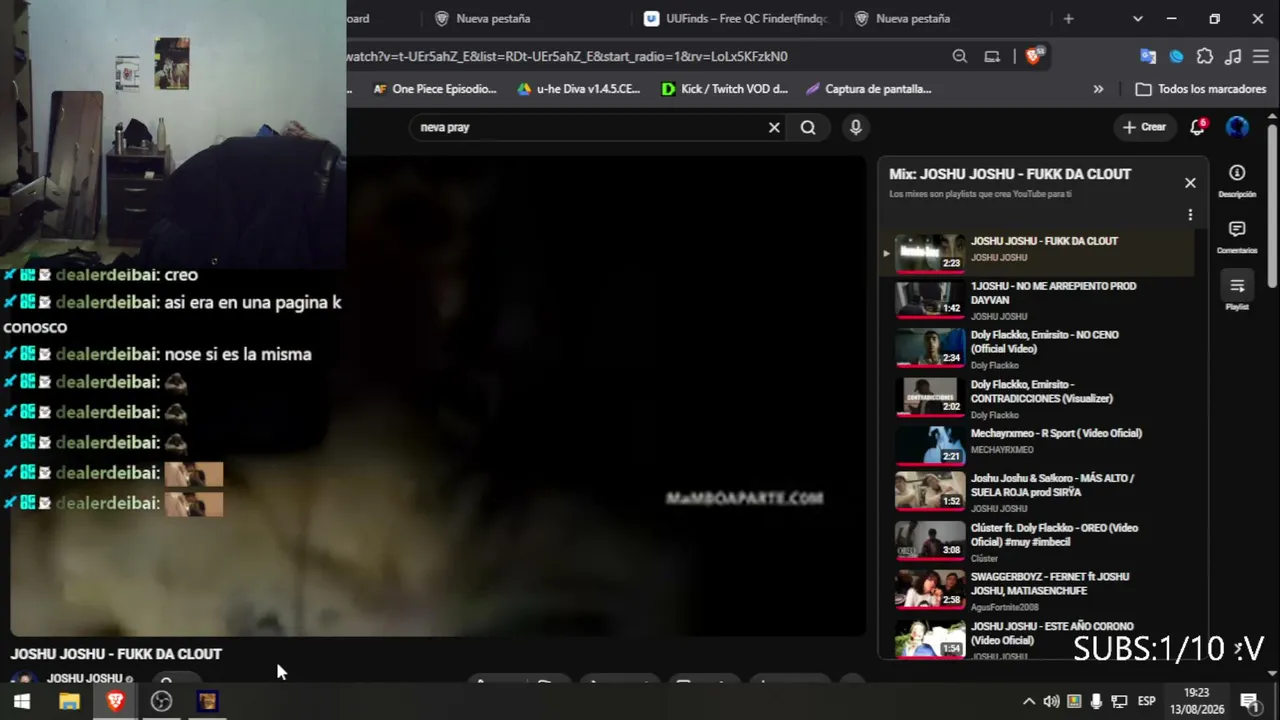Click into the YouTube search field
This screenshot has height=720, width=1280.
(x=588, y=127)
